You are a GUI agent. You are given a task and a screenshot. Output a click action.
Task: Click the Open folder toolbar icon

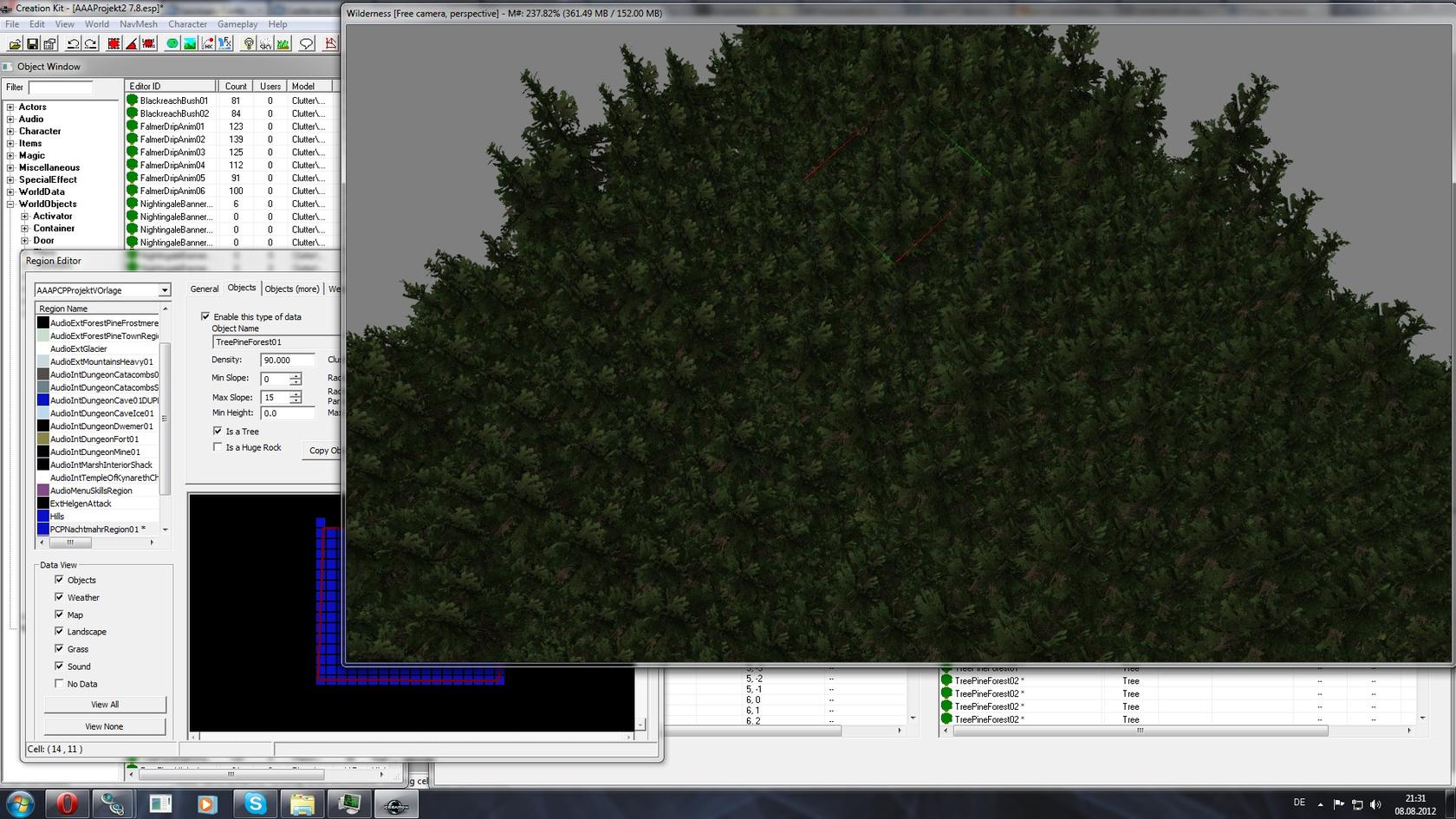point(15,44)
